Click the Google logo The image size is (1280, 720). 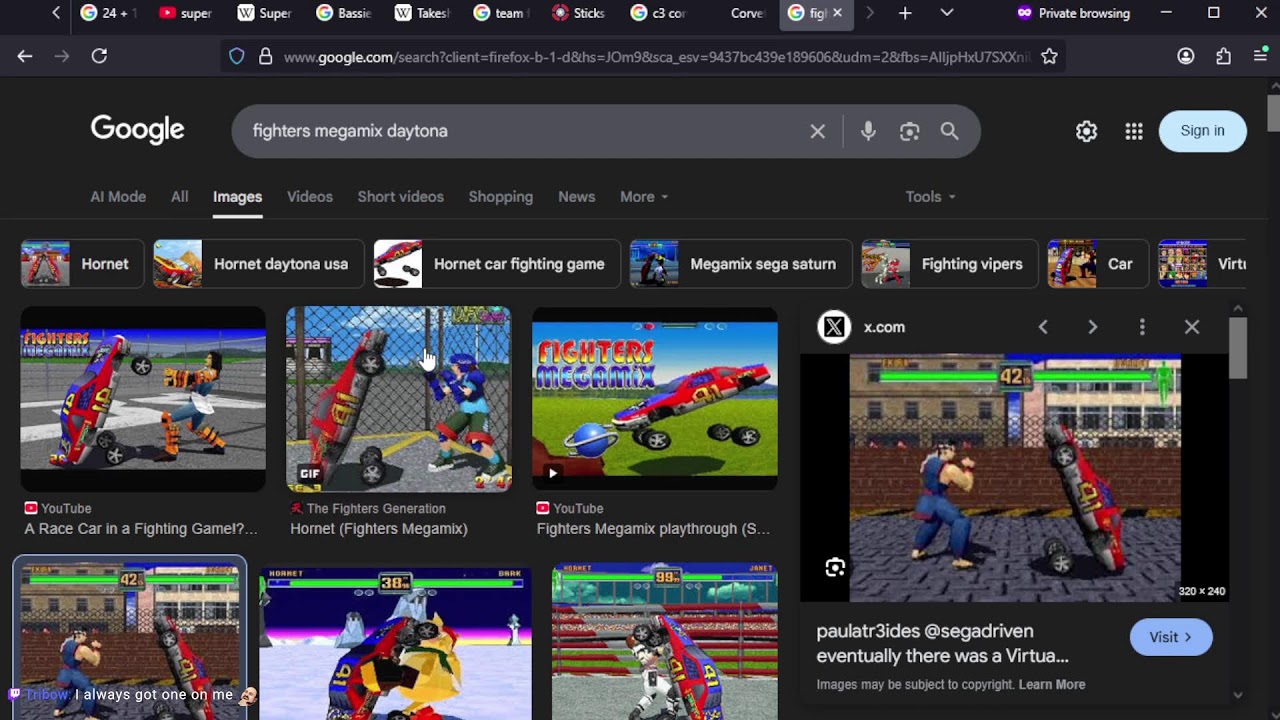[x=137, y=130]
